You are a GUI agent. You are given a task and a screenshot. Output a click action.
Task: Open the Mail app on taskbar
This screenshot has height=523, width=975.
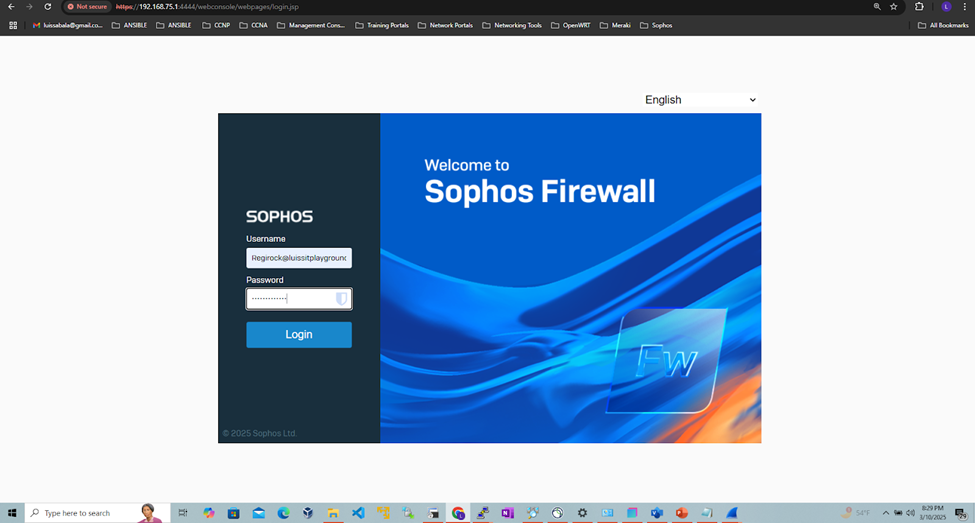click(259, 513)
